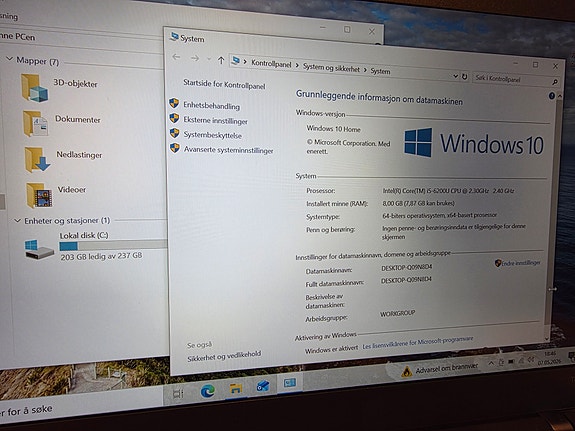This screenshot has width=575, height=431.
Task: Collapse the Mapper (7) group
Action: click(x=10, y=59)
